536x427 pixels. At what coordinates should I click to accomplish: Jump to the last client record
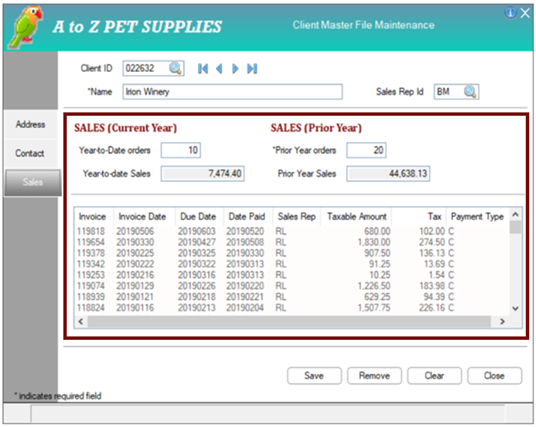(x=252, y=69)
